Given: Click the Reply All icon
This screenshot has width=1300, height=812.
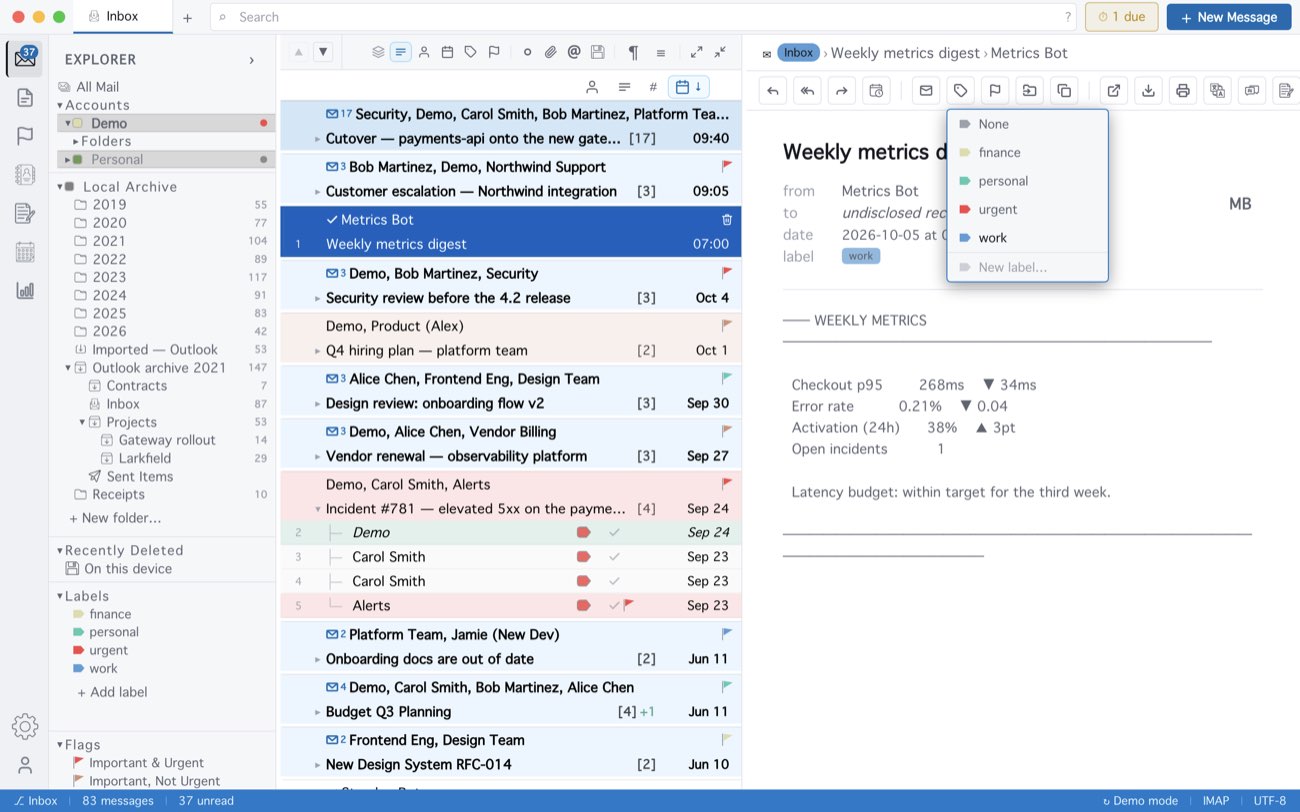Looking at the screenshot, I should 807,91.
